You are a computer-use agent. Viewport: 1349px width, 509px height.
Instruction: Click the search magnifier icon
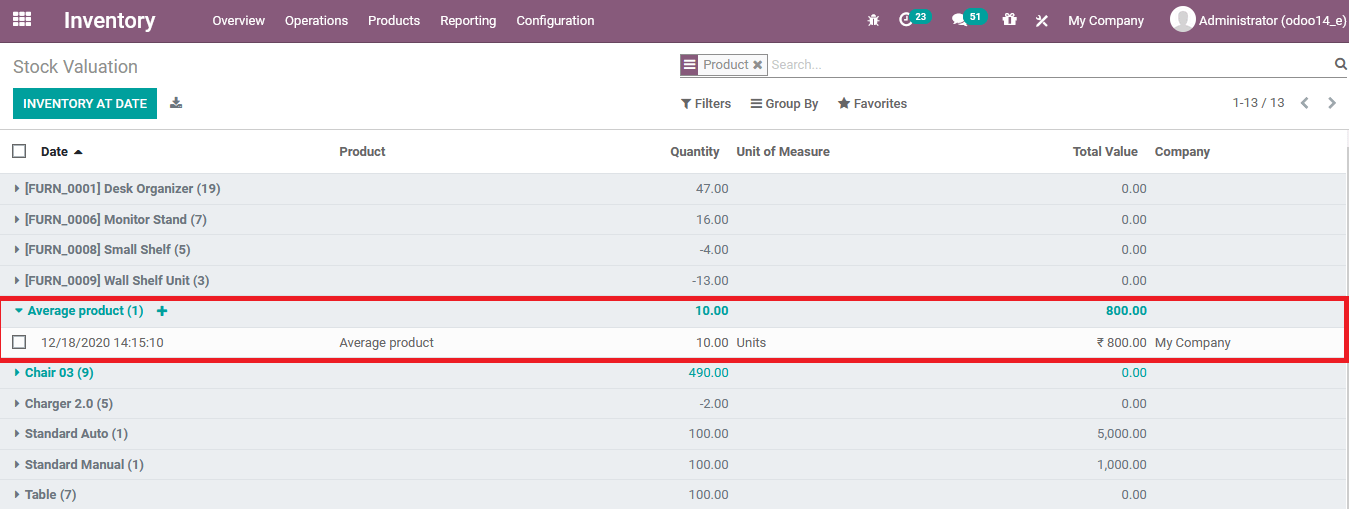point(1340,64)
